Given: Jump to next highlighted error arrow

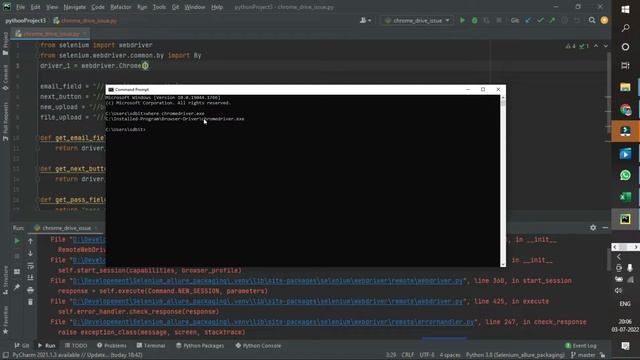Looking at the screenshot, I should tap(606, 46).
